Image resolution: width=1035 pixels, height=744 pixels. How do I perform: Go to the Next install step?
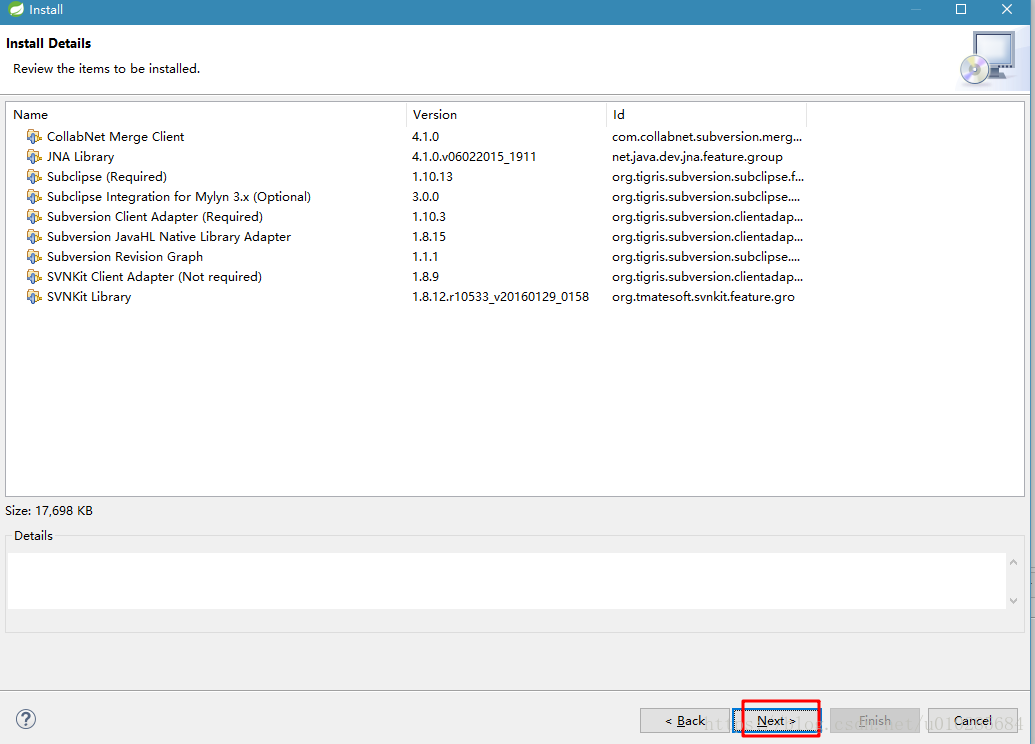coord(776,720)
